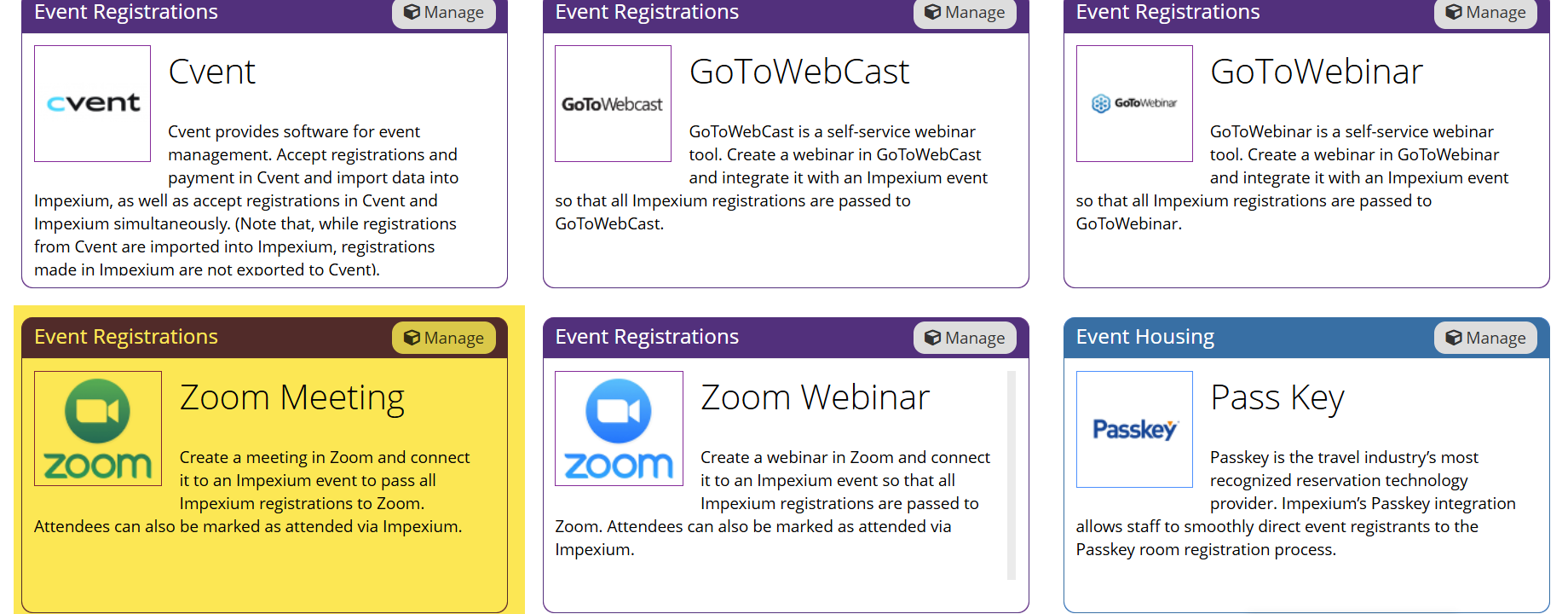Select the Pass Key title
This screenshot has height=614, width=1568.
tap(1277, 397)
